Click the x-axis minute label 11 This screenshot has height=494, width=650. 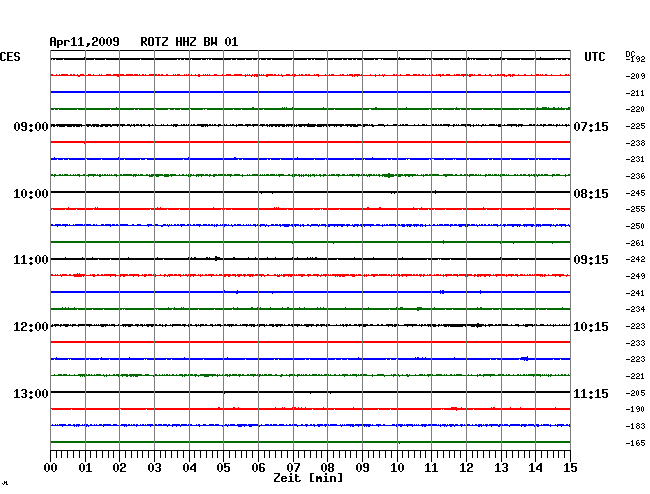coord(431,468)
